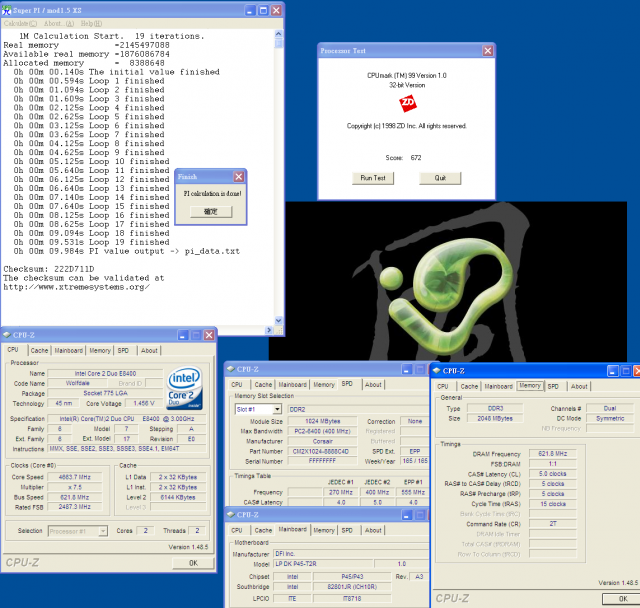Select Cache tab in SPD window

pos(263,385)
